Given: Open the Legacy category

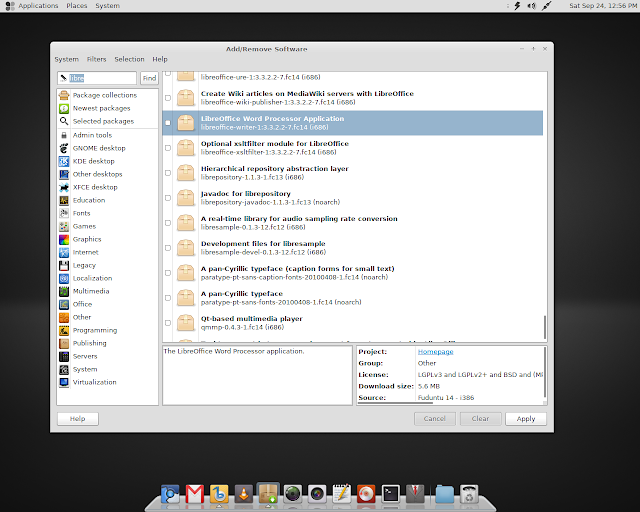Looking at the screenshot, I should (x=84, y=265).
